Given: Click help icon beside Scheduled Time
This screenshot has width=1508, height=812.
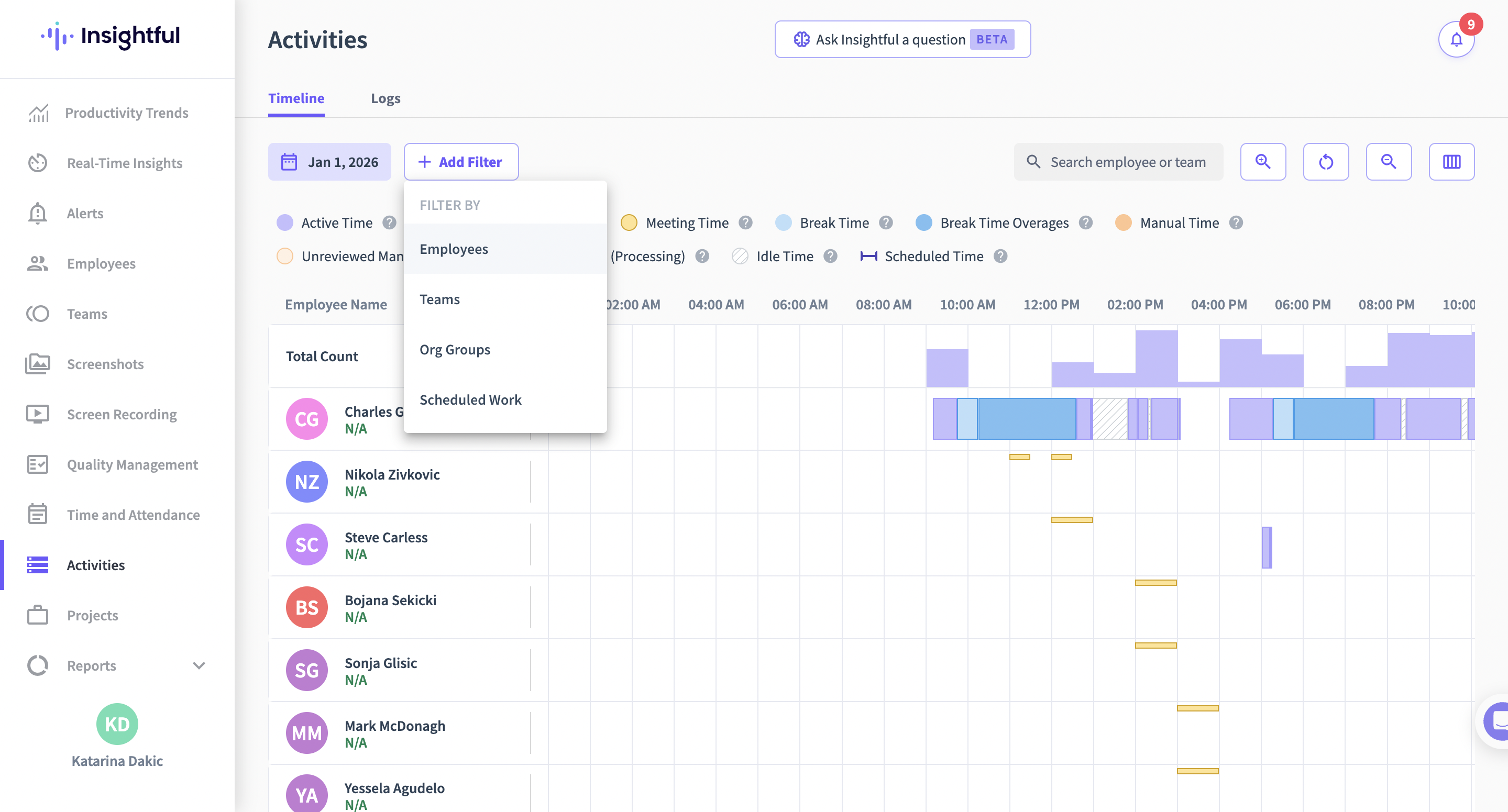Looking at the screenshot, I should [1000, 256].
